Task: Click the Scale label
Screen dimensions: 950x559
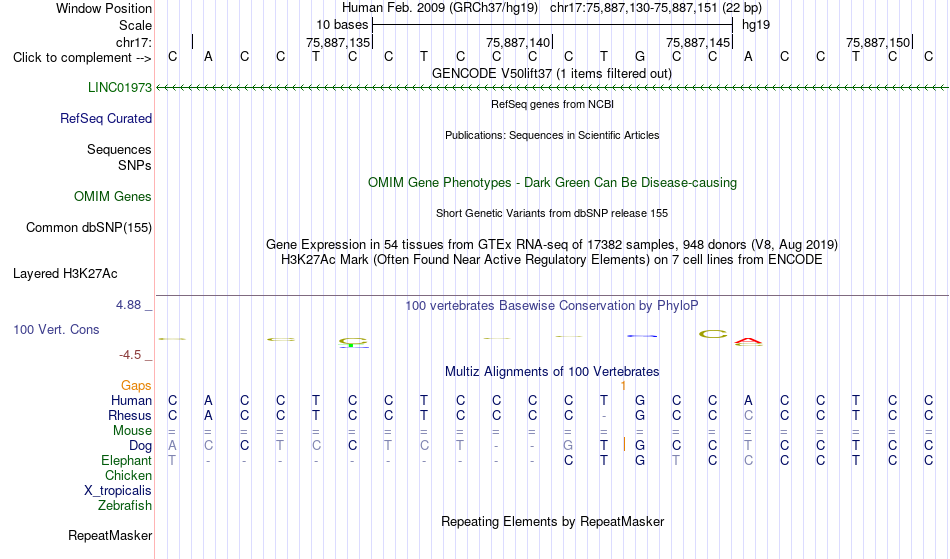Action: [x=135, y=25]
